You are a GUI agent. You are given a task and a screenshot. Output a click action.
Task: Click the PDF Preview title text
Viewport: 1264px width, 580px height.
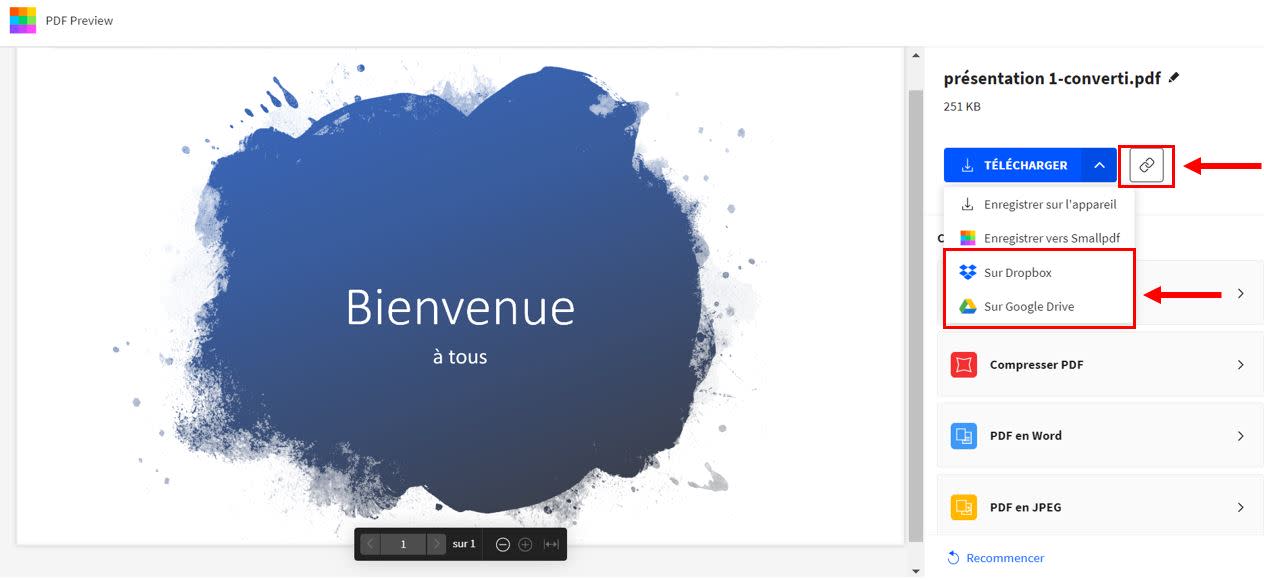[x=79, y=20]
